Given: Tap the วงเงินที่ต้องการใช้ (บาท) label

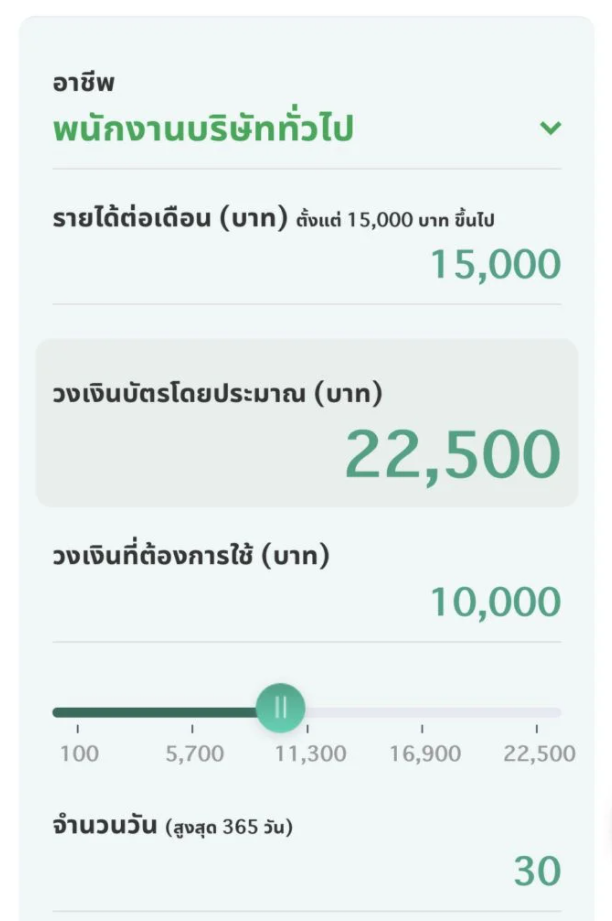Looking at the screenshot, I should point(191,556).
